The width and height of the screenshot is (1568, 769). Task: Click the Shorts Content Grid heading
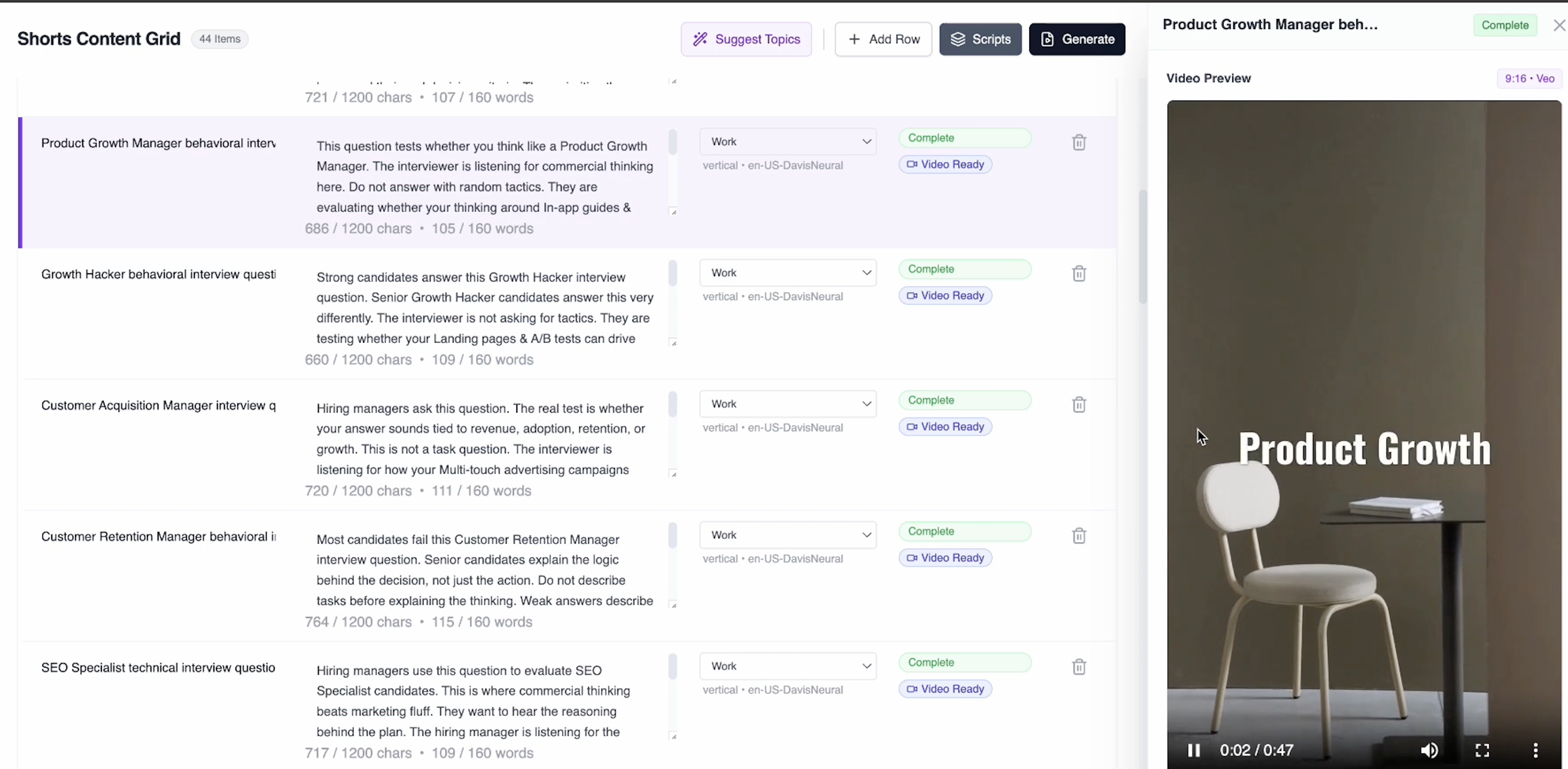(98, 39)
